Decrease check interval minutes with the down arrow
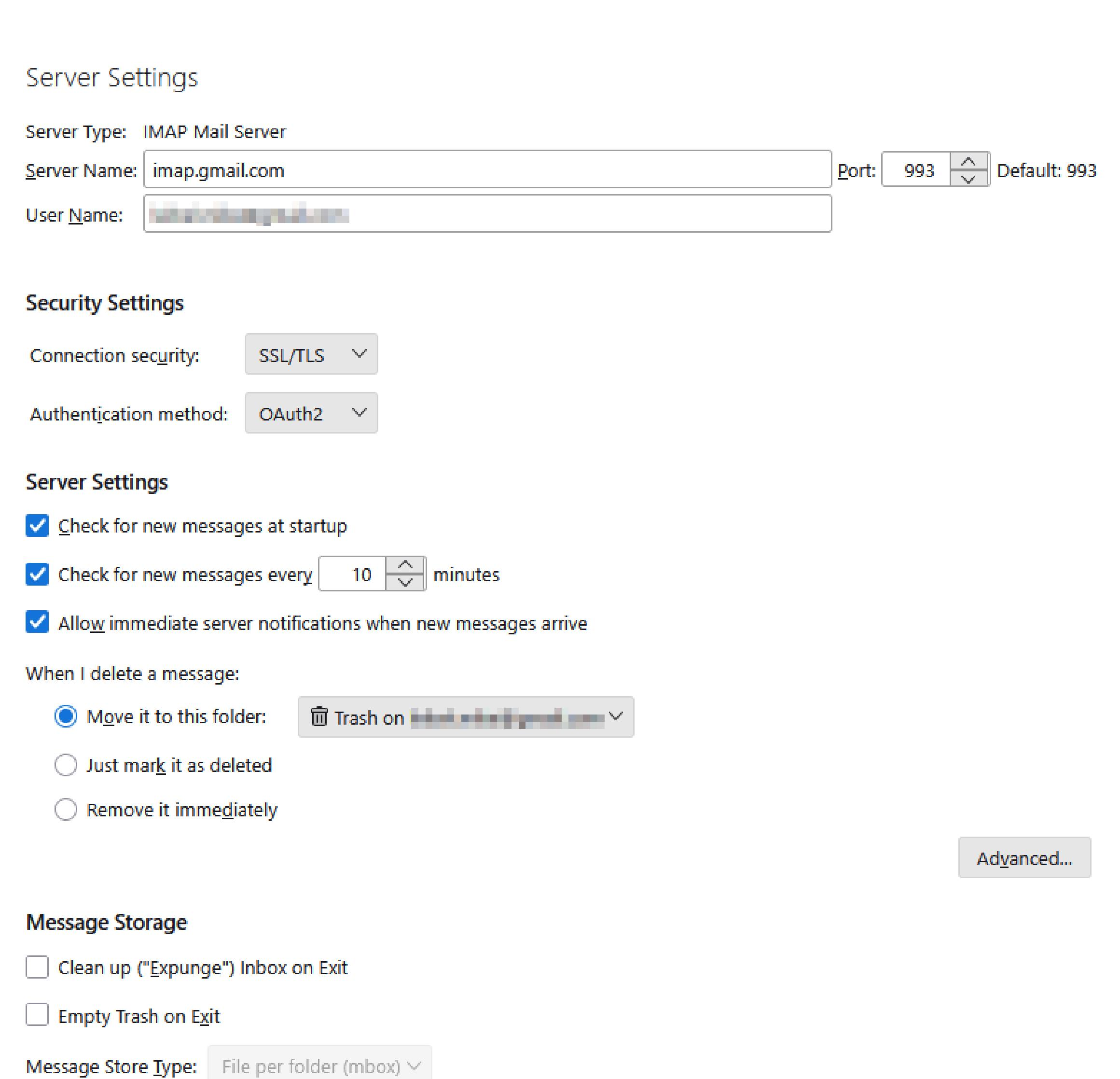This screenshot has width=1120, height=1079. [405, 582]
